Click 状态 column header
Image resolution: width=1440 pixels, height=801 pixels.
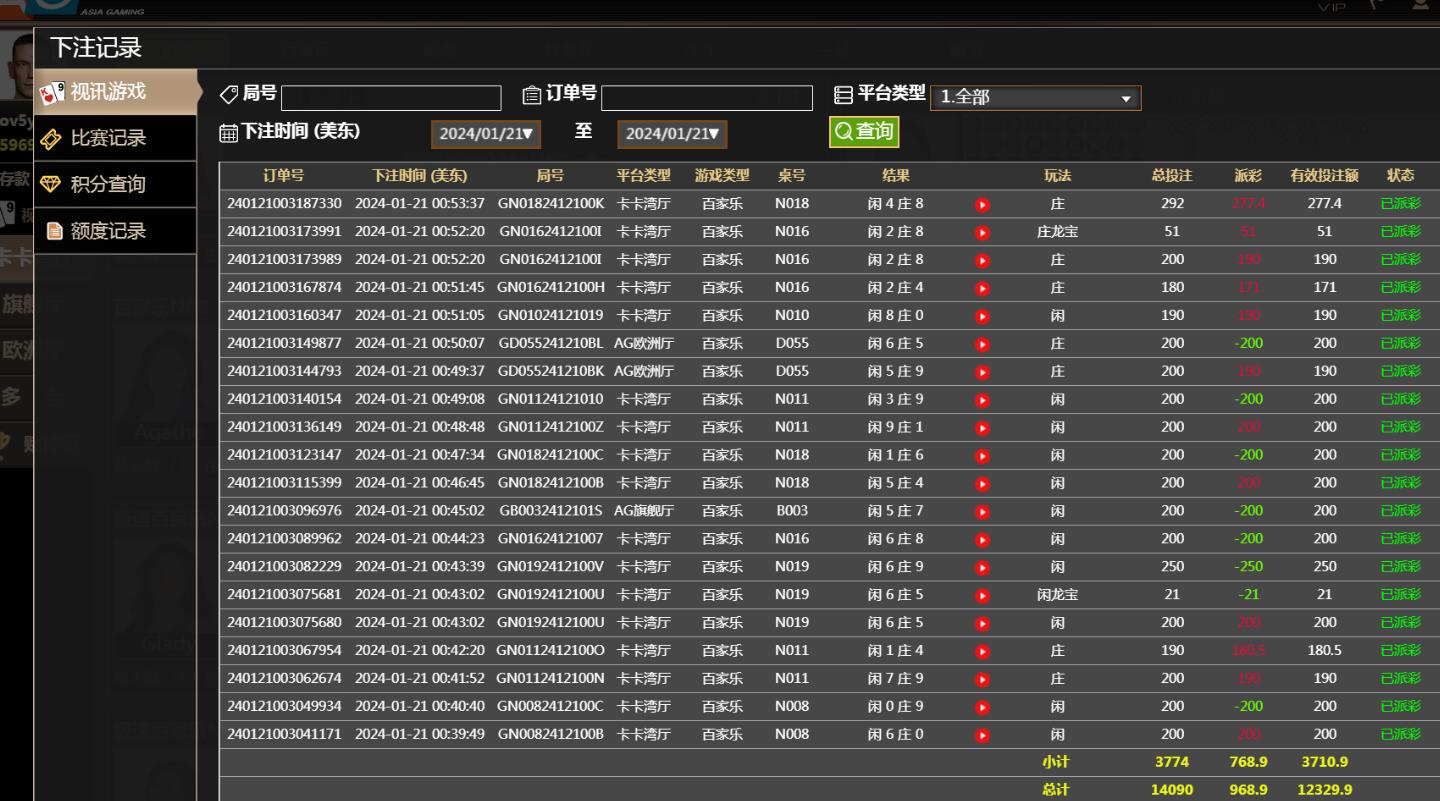click(x=1400, y=175)
